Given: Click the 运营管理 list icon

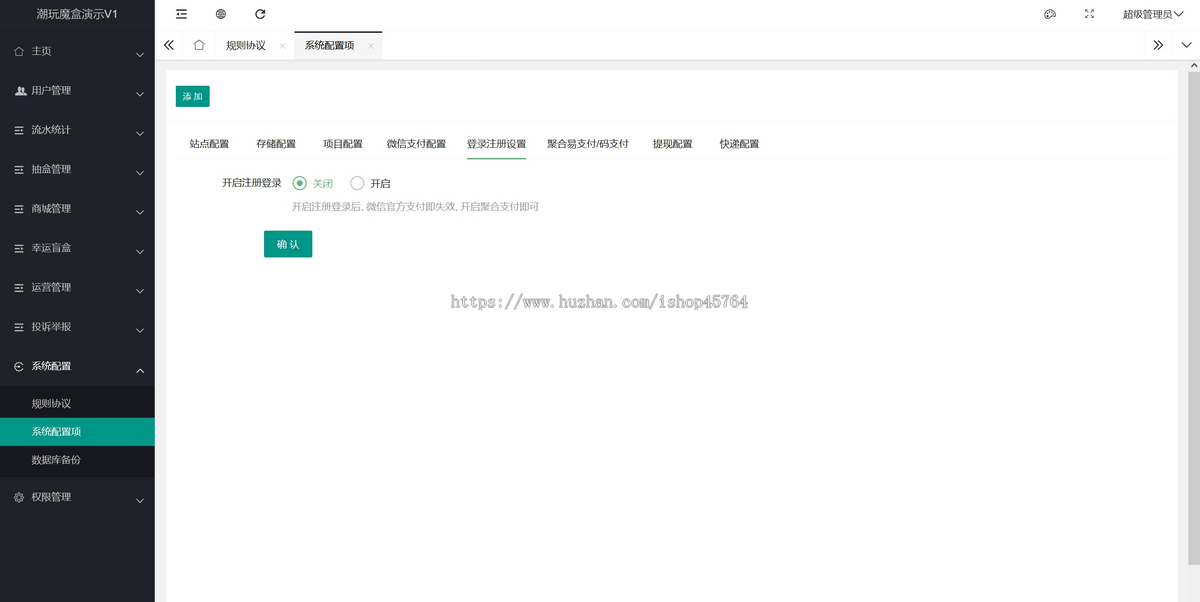Looking at the screenshot, I should (x=19, y=287).
